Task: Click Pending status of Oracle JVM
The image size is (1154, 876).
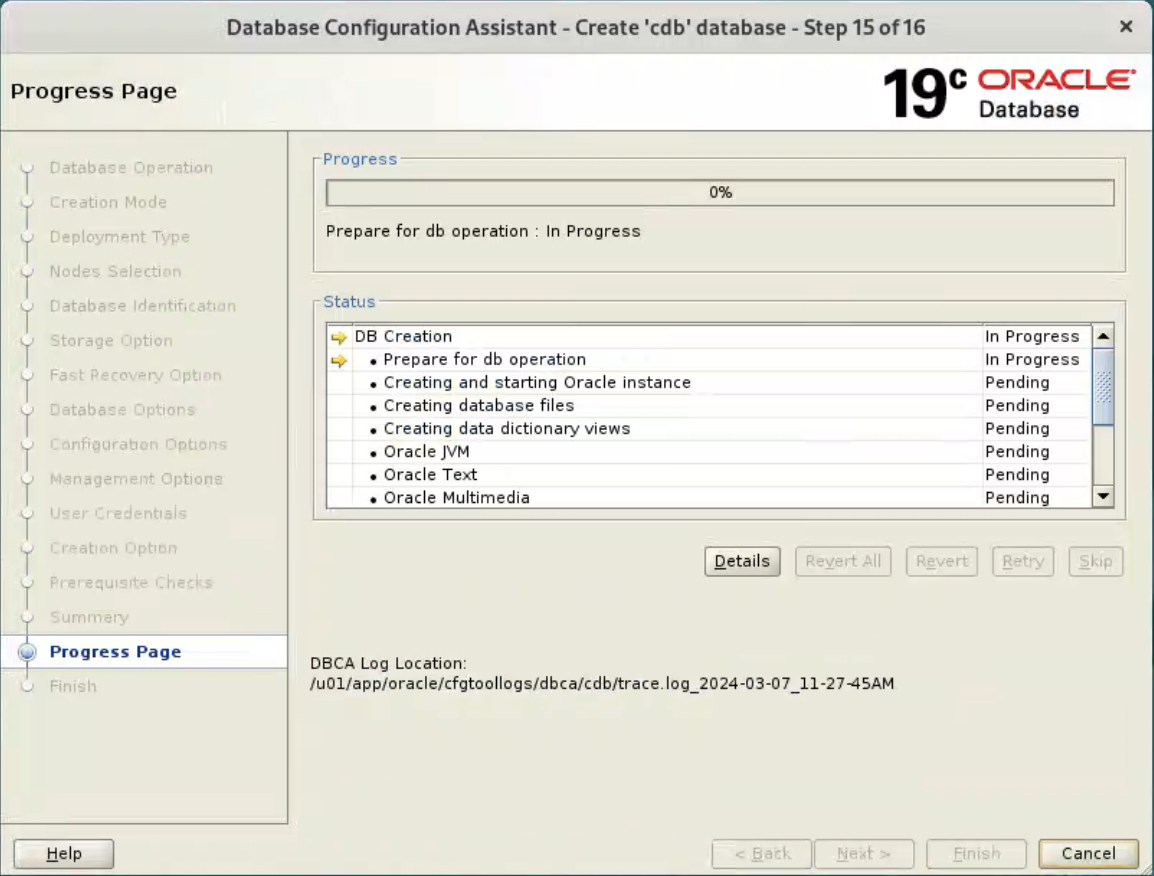Action: click(1017, 452)
